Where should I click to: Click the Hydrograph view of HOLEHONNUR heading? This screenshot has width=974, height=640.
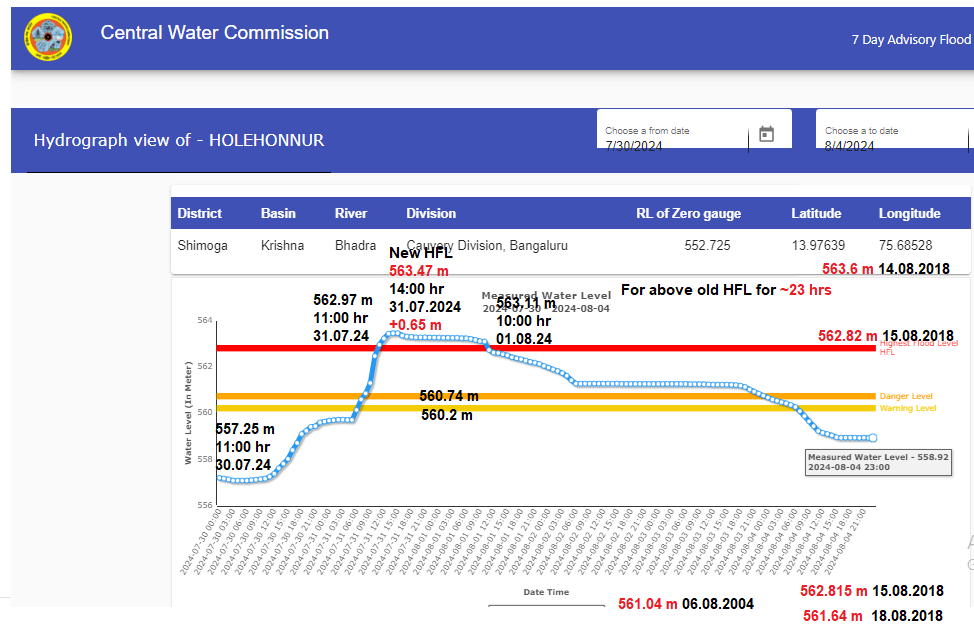point(179,140)
